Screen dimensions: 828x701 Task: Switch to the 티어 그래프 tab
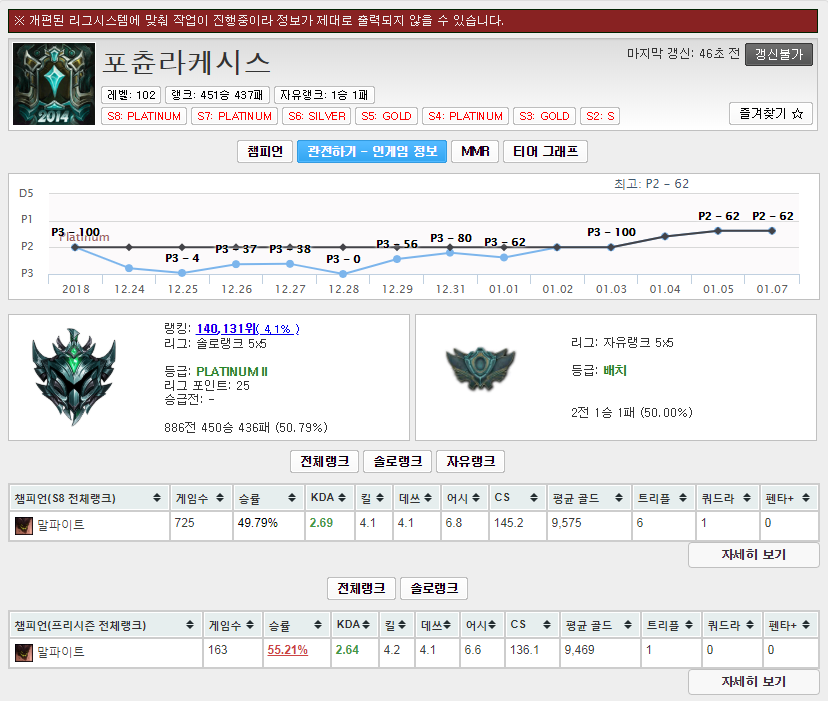pos(545,152)
